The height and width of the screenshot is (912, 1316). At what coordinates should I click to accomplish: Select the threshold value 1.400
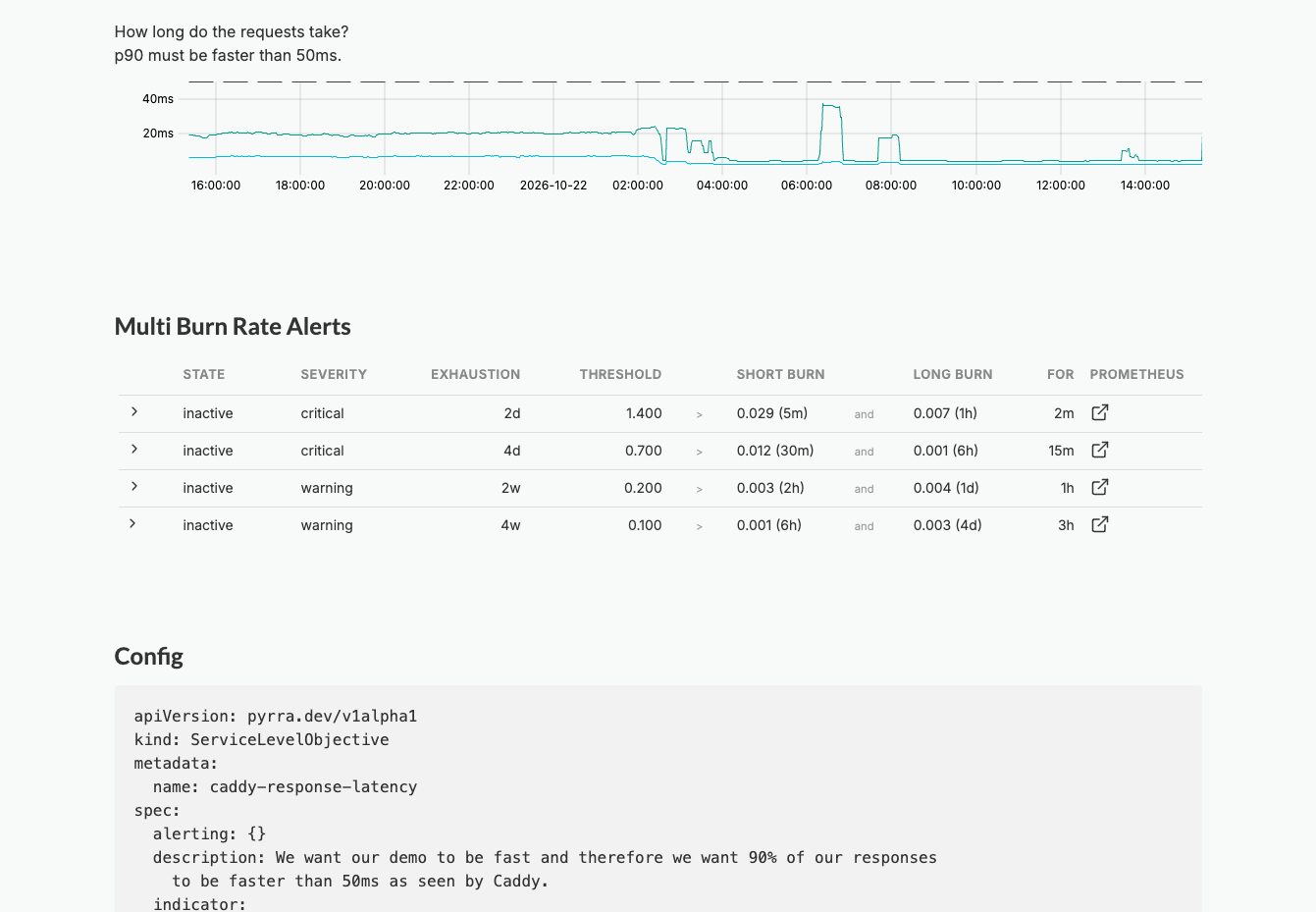tap(644, 413)
